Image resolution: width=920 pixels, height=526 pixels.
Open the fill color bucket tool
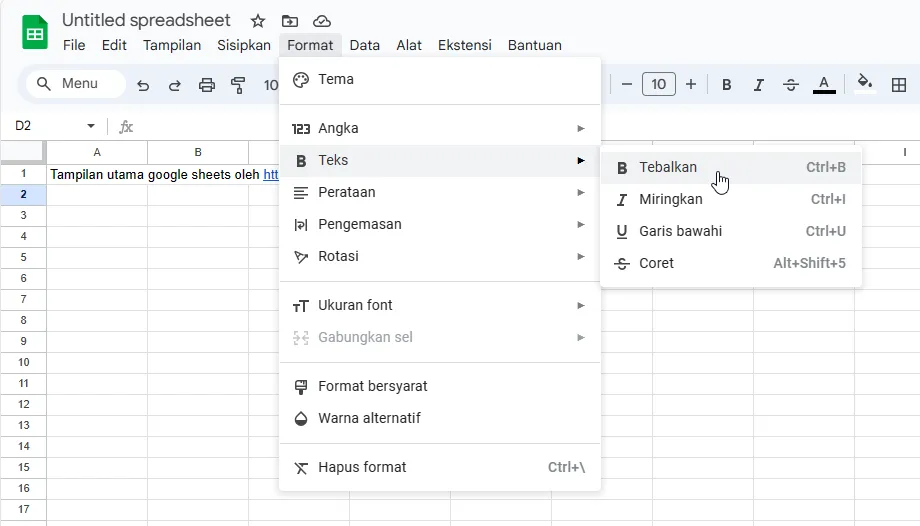866,84
